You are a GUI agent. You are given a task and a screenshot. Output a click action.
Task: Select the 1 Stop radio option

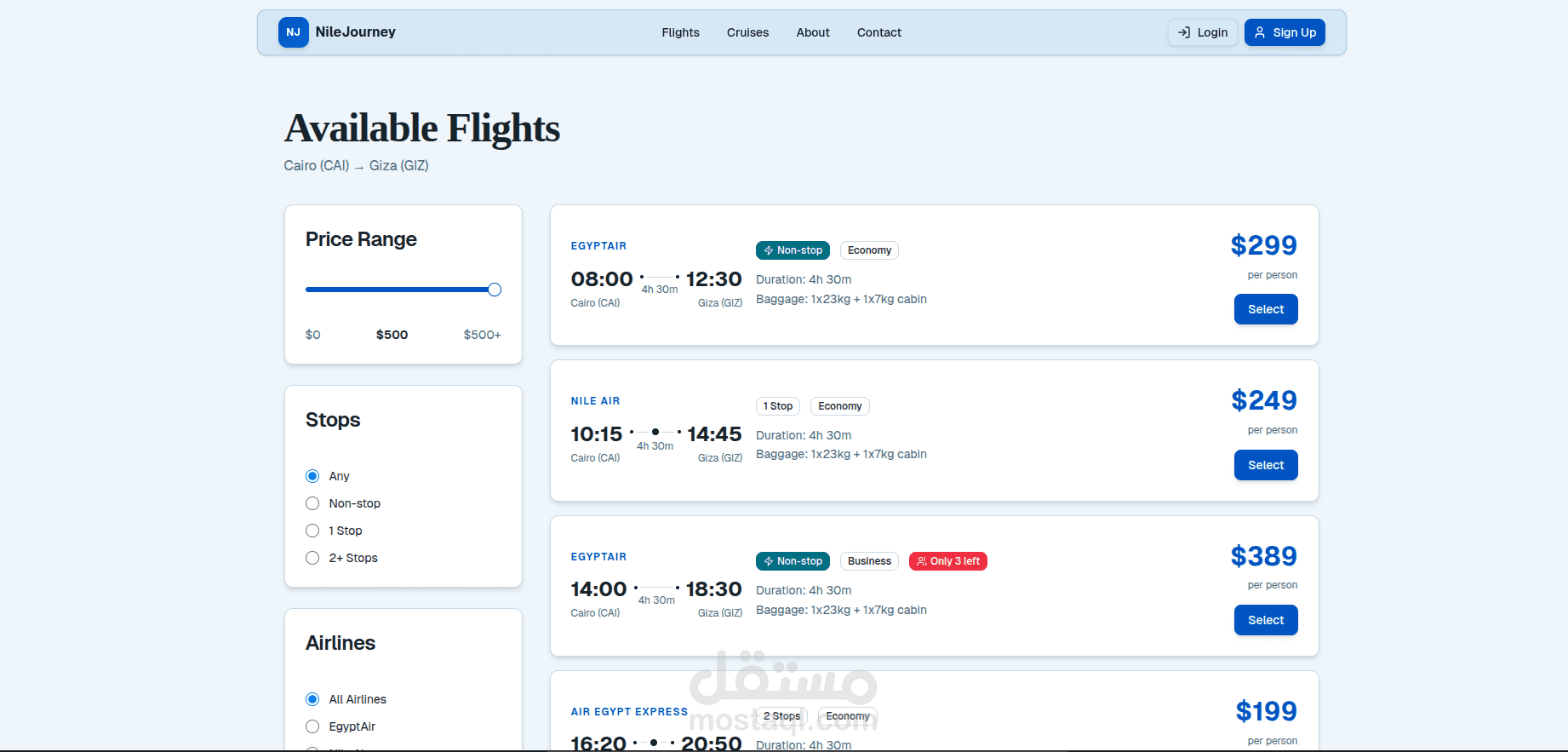click(x=312, y=531)
